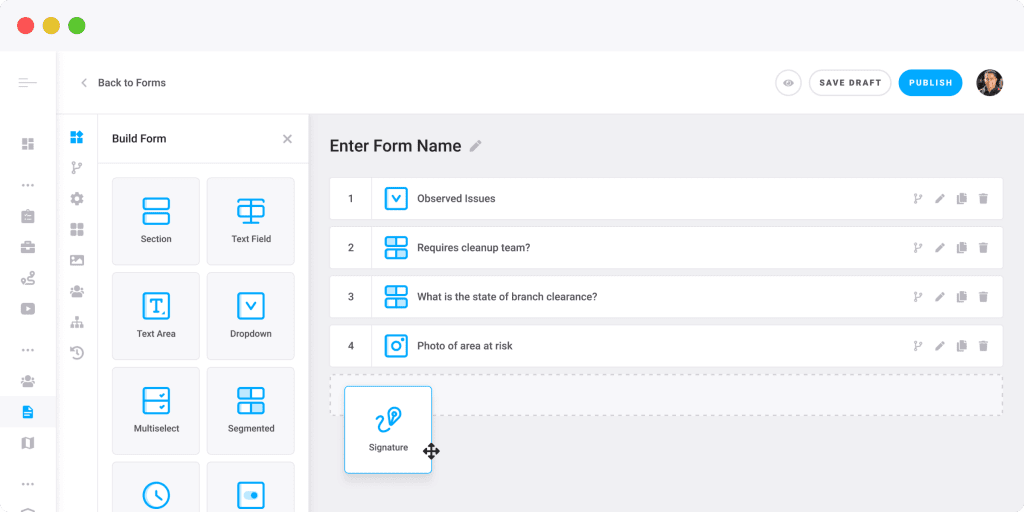Delete the branch clearance question
1024x512 pixels.
click(983, 296)
